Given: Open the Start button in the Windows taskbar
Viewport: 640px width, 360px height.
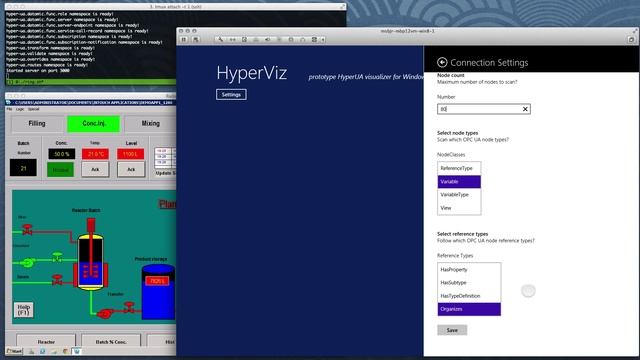Looking at the screenshot, I should click(14, 351).
